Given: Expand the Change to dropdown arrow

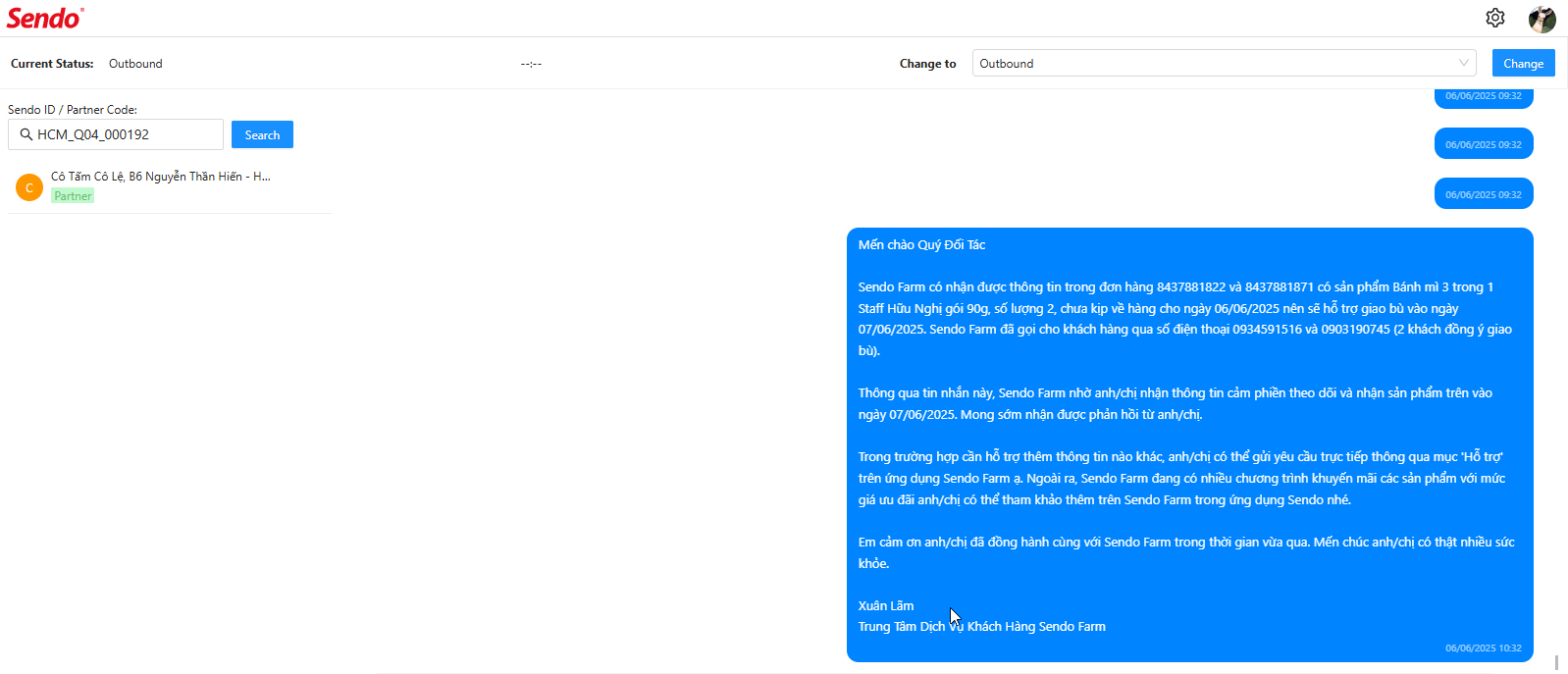Looking at the screenshot, I should point(1463,63).
